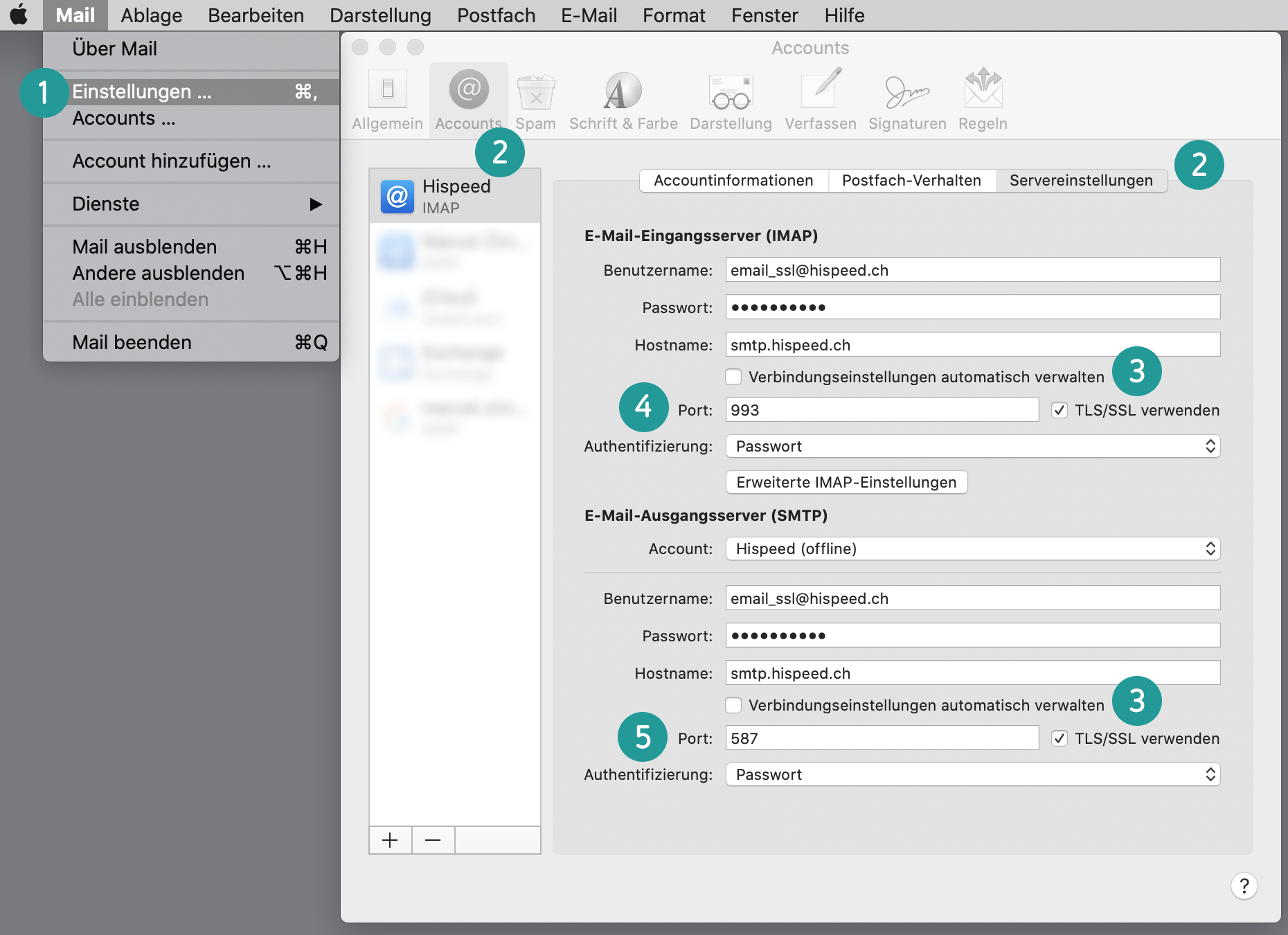Toggle SMTP automatic connection settings checkbox

(x=733, y=705)
